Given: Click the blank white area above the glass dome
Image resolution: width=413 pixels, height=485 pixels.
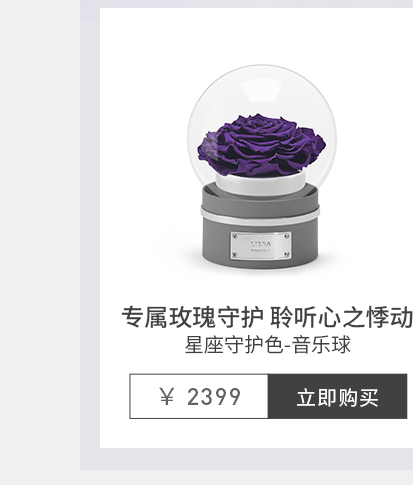Looking at the screenshot, I should [256, 35].
